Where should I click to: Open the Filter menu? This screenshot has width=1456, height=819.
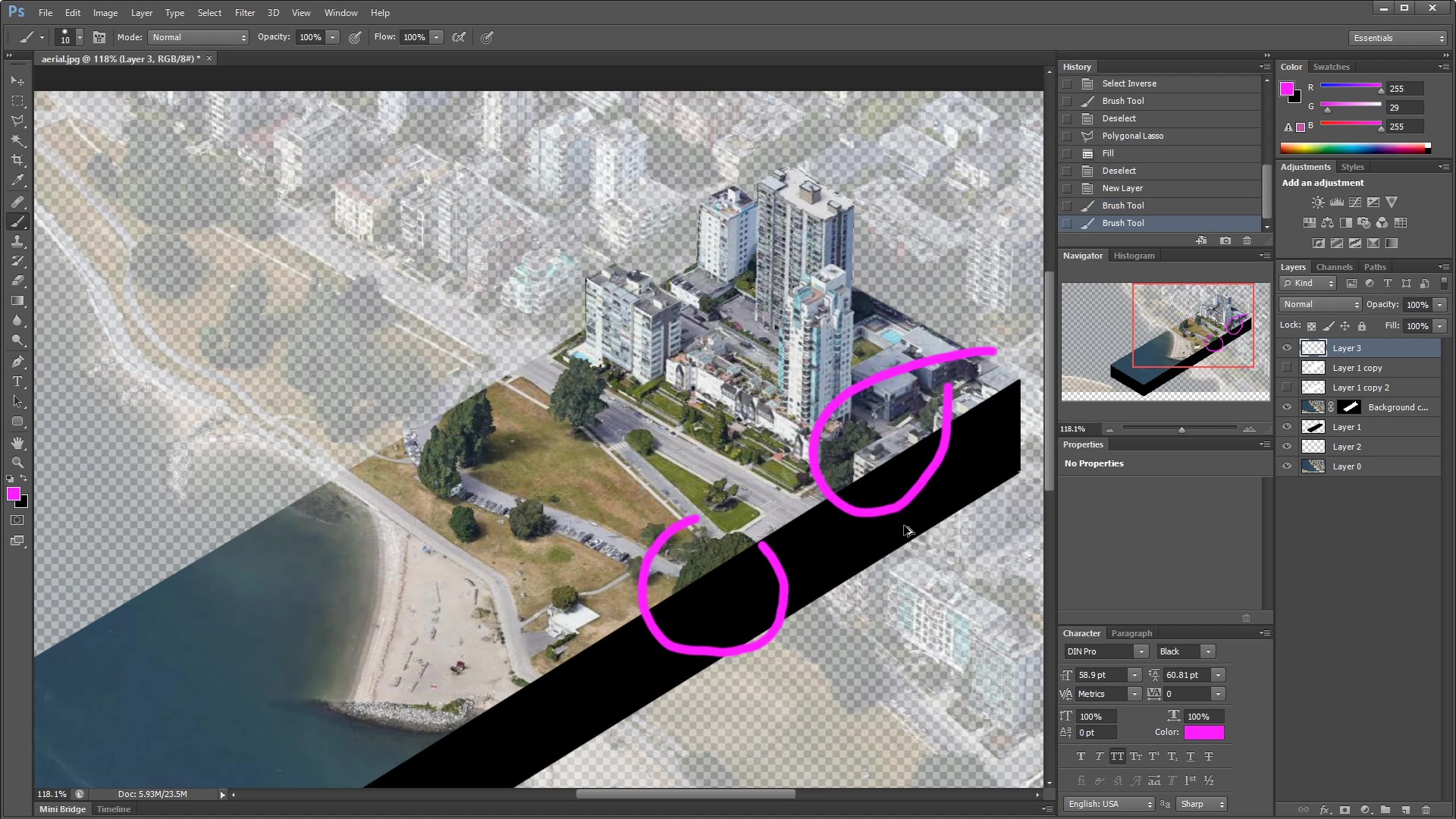click(x=245, y=13)
